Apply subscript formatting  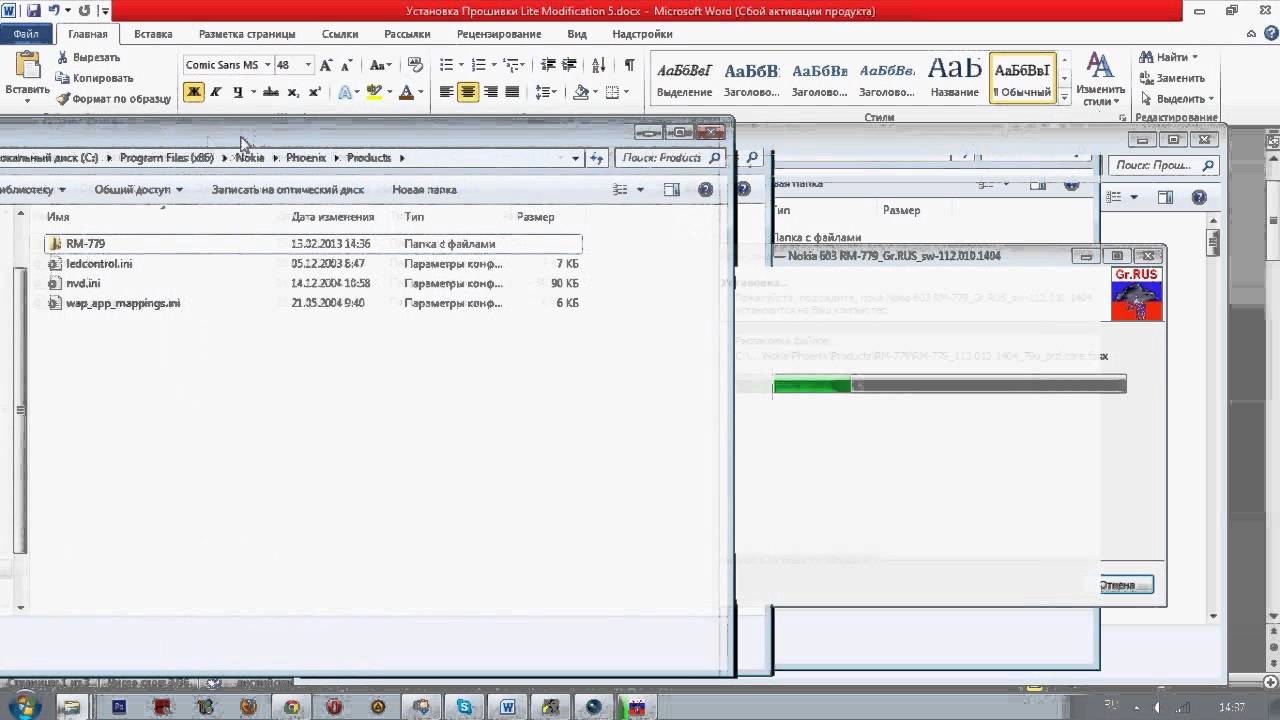pyautogui.click(x=293, y=92)
